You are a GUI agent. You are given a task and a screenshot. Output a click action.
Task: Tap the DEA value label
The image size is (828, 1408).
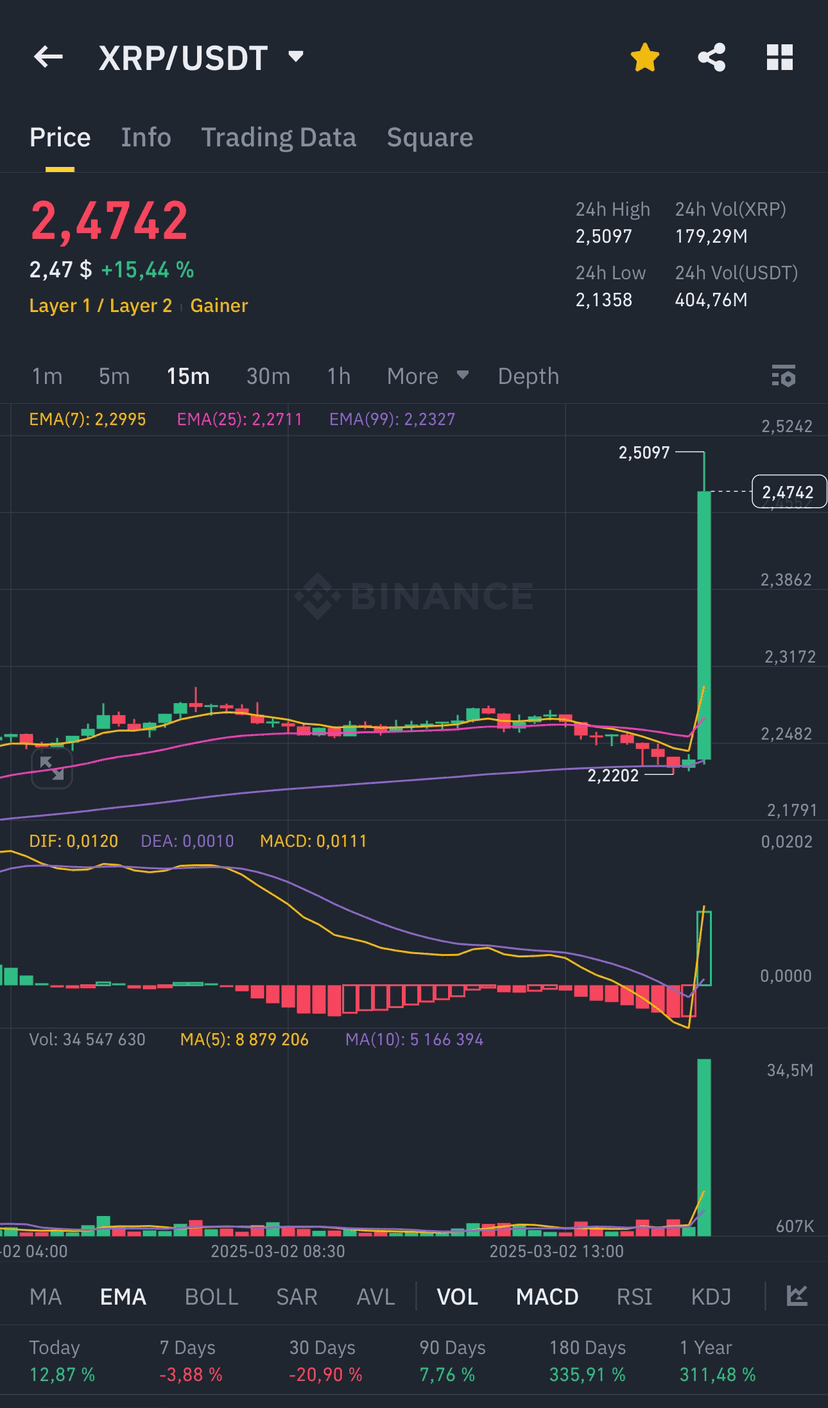click(x=187, y=841)
